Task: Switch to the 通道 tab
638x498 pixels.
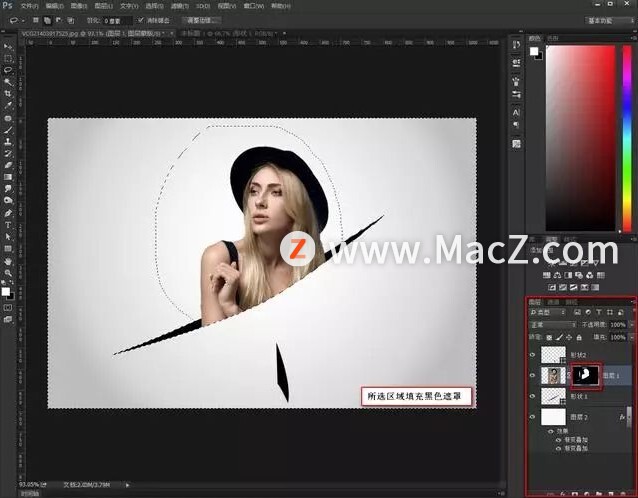Action: point(553,302)
